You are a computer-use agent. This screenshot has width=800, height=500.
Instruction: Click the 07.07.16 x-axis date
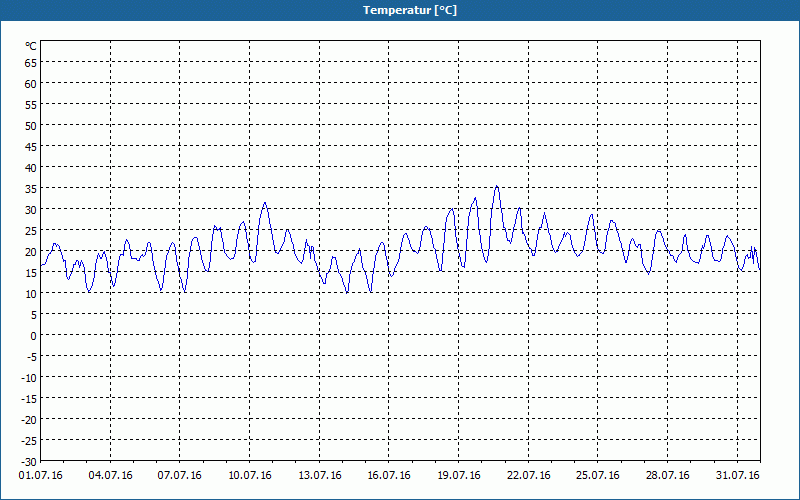pos(180,475)
